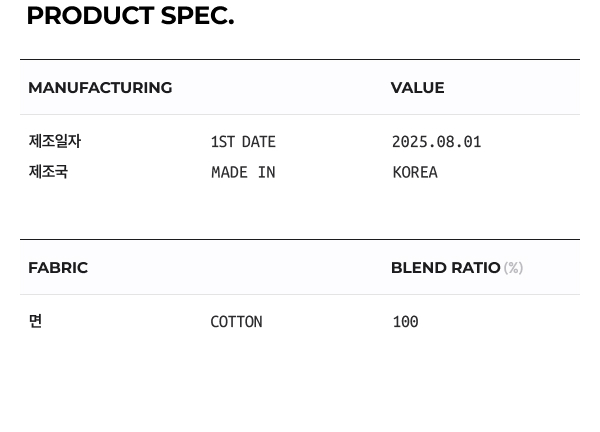
Task: Select the 면 fabric label
Action: [x=35, y=322]
